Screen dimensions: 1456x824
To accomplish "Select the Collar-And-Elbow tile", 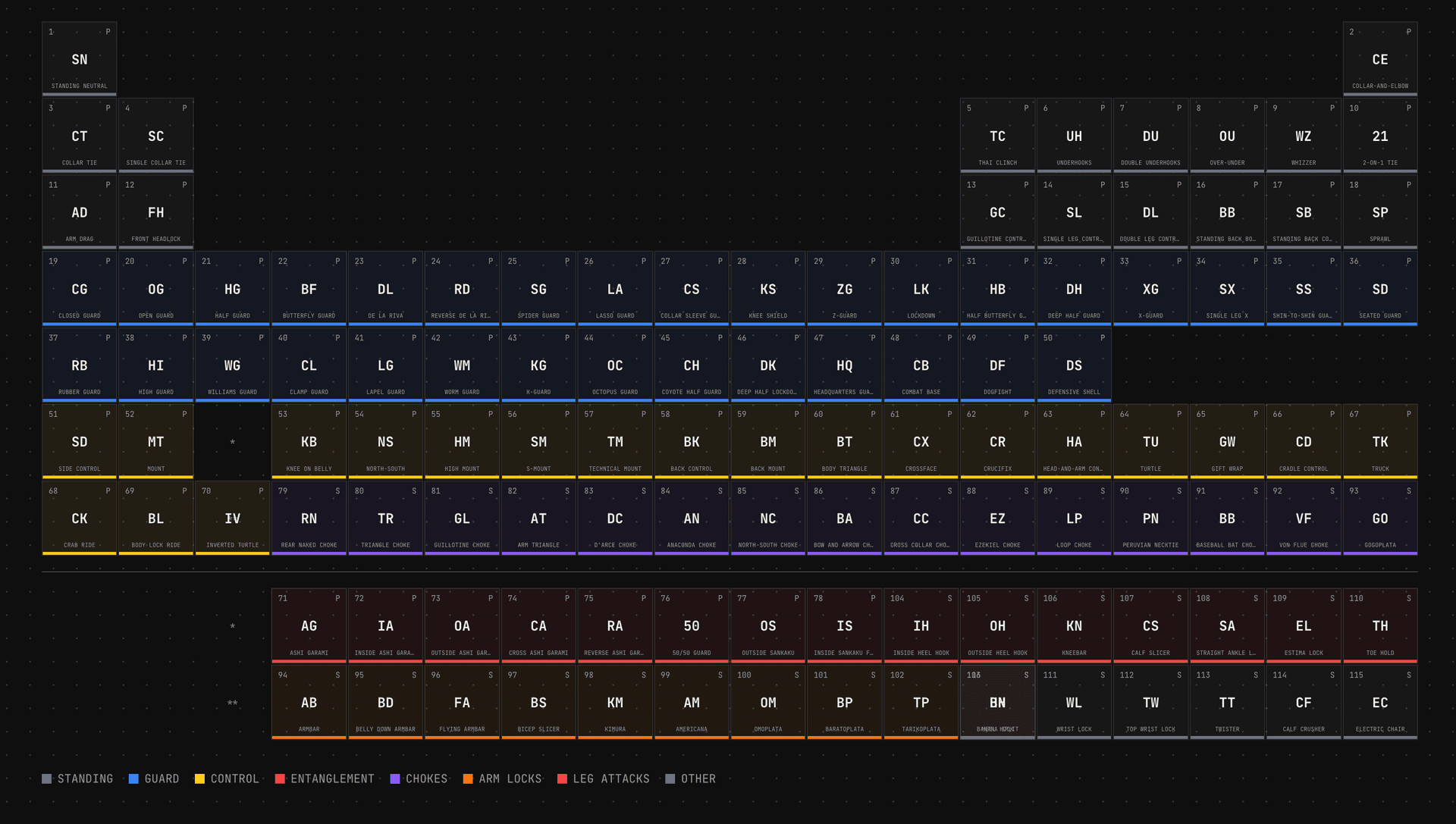I will pos(1380,59).
